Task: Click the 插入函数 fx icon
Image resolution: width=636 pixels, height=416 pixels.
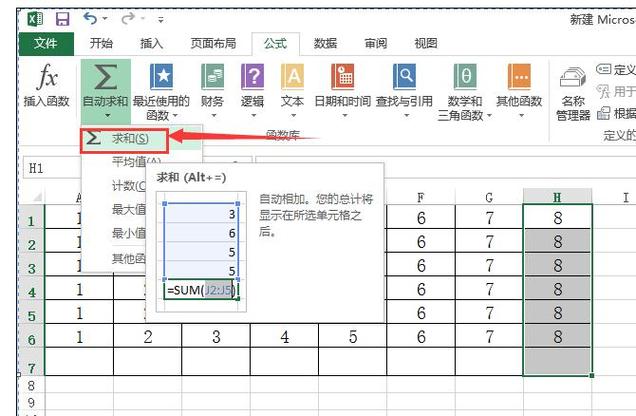Action: (x=47, y=77)
